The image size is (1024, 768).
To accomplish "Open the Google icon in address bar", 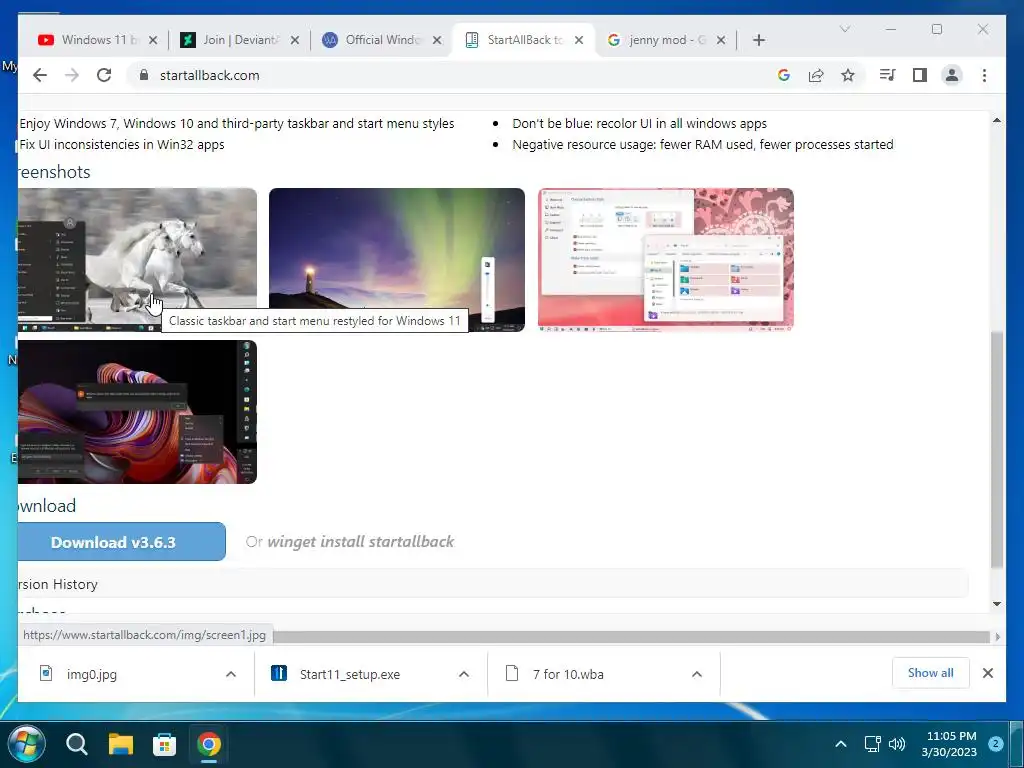I will 784,75.
